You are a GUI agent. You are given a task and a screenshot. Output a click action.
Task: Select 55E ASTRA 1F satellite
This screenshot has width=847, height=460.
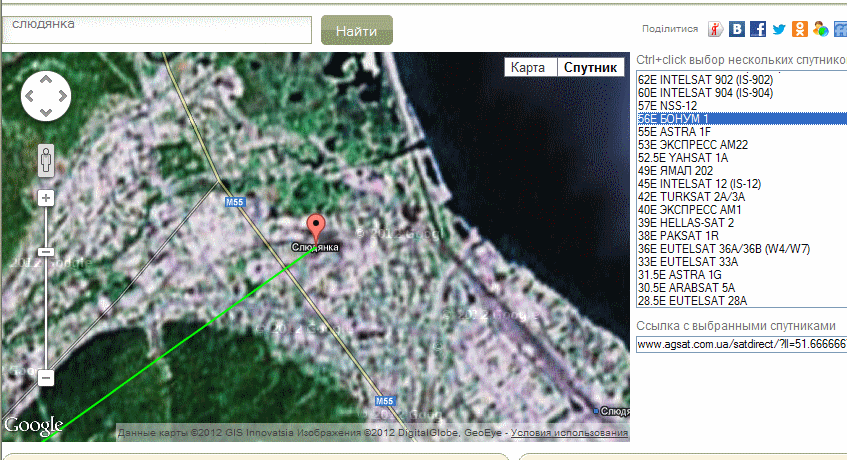(x=741, y=132)
